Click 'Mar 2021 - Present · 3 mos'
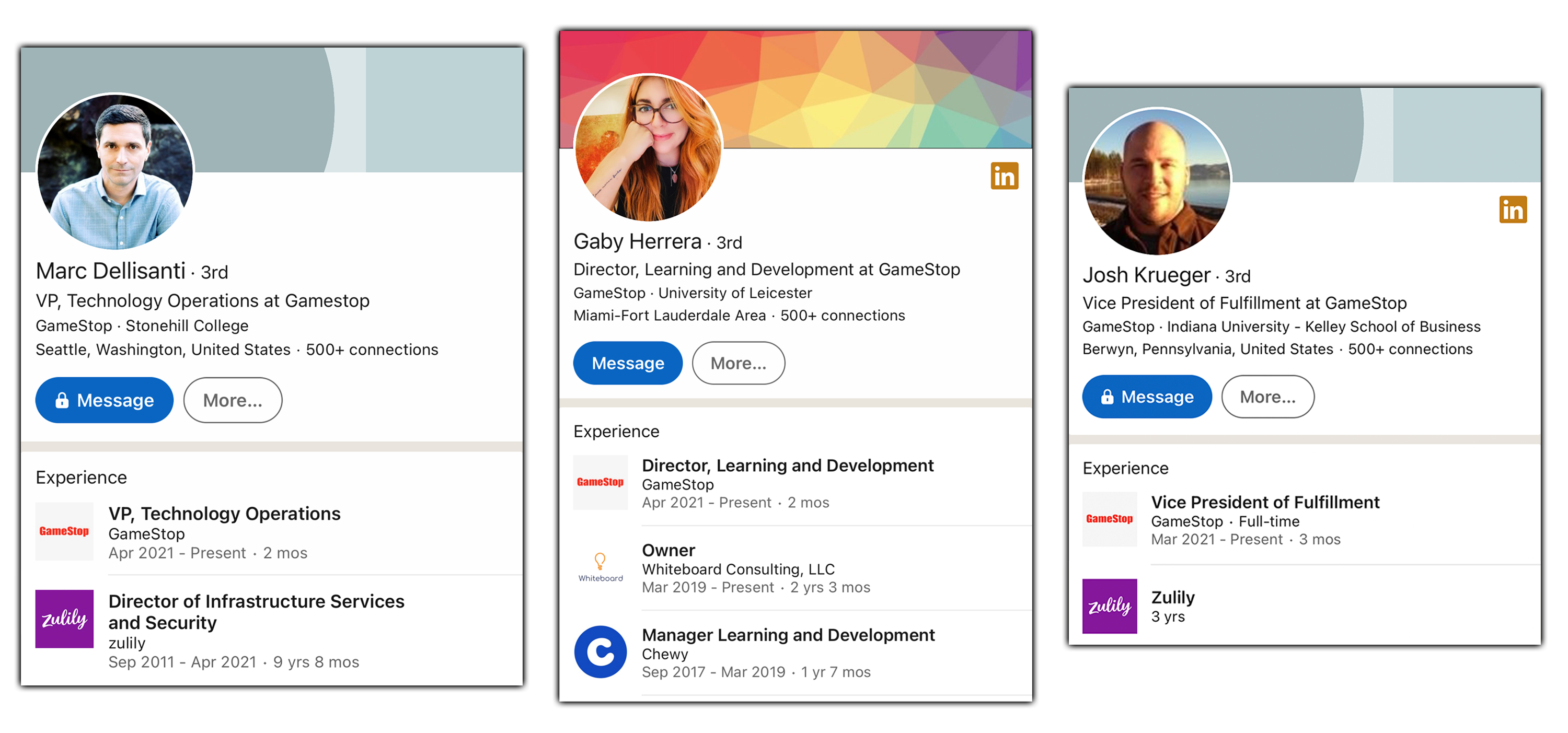1568x733 pixels. (1246, 539)
